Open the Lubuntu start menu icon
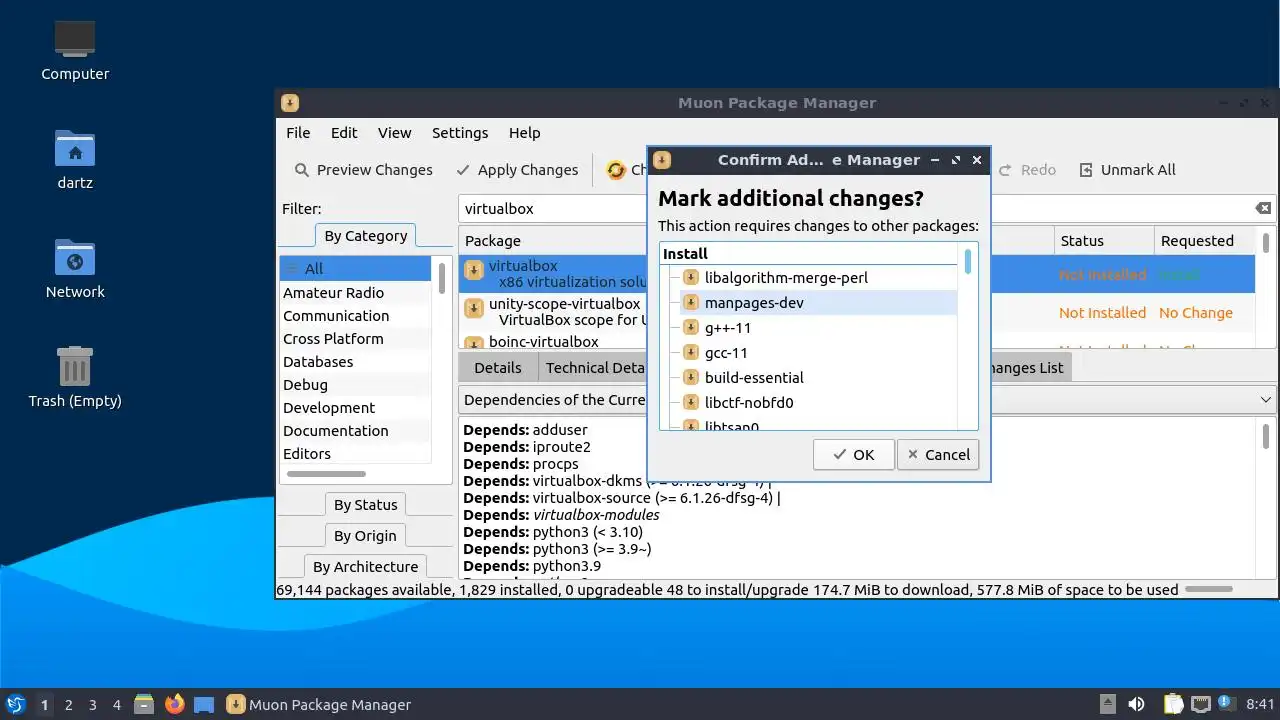This screenshot has height=720, width=1280. coord(15,704)
